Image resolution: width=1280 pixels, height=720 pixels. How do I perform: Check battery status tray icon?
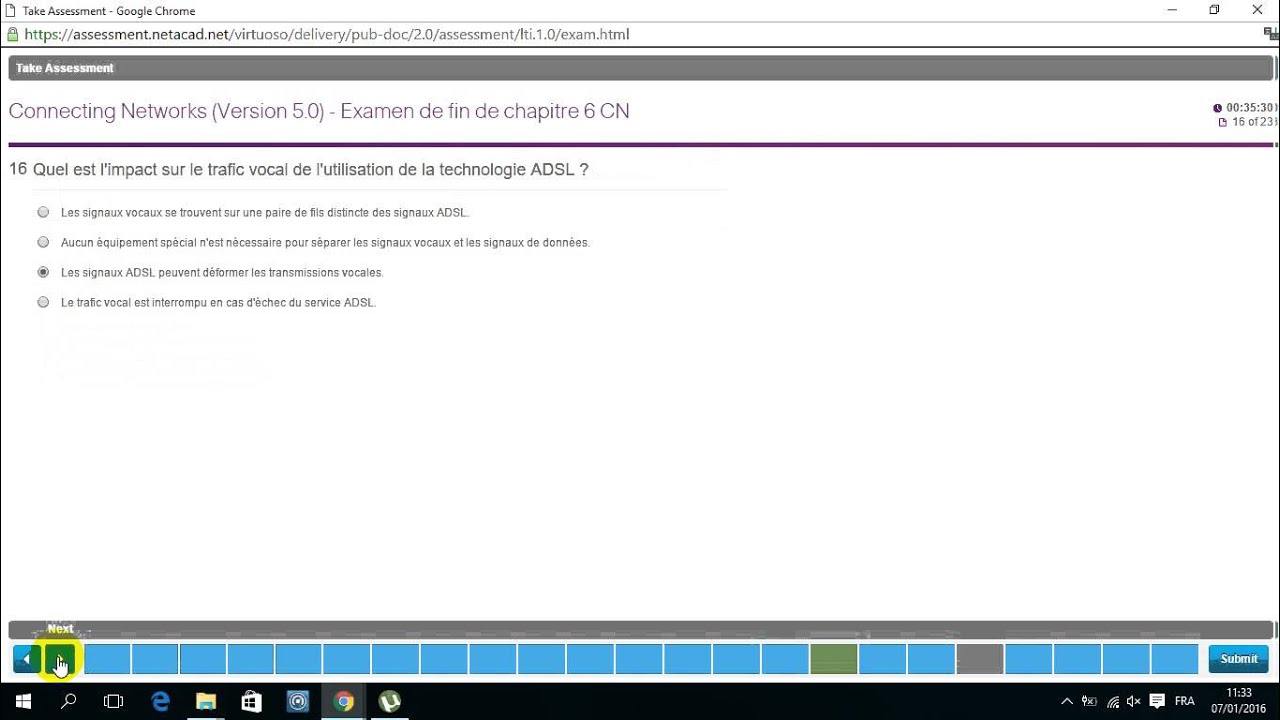[x=1090, y=701]
